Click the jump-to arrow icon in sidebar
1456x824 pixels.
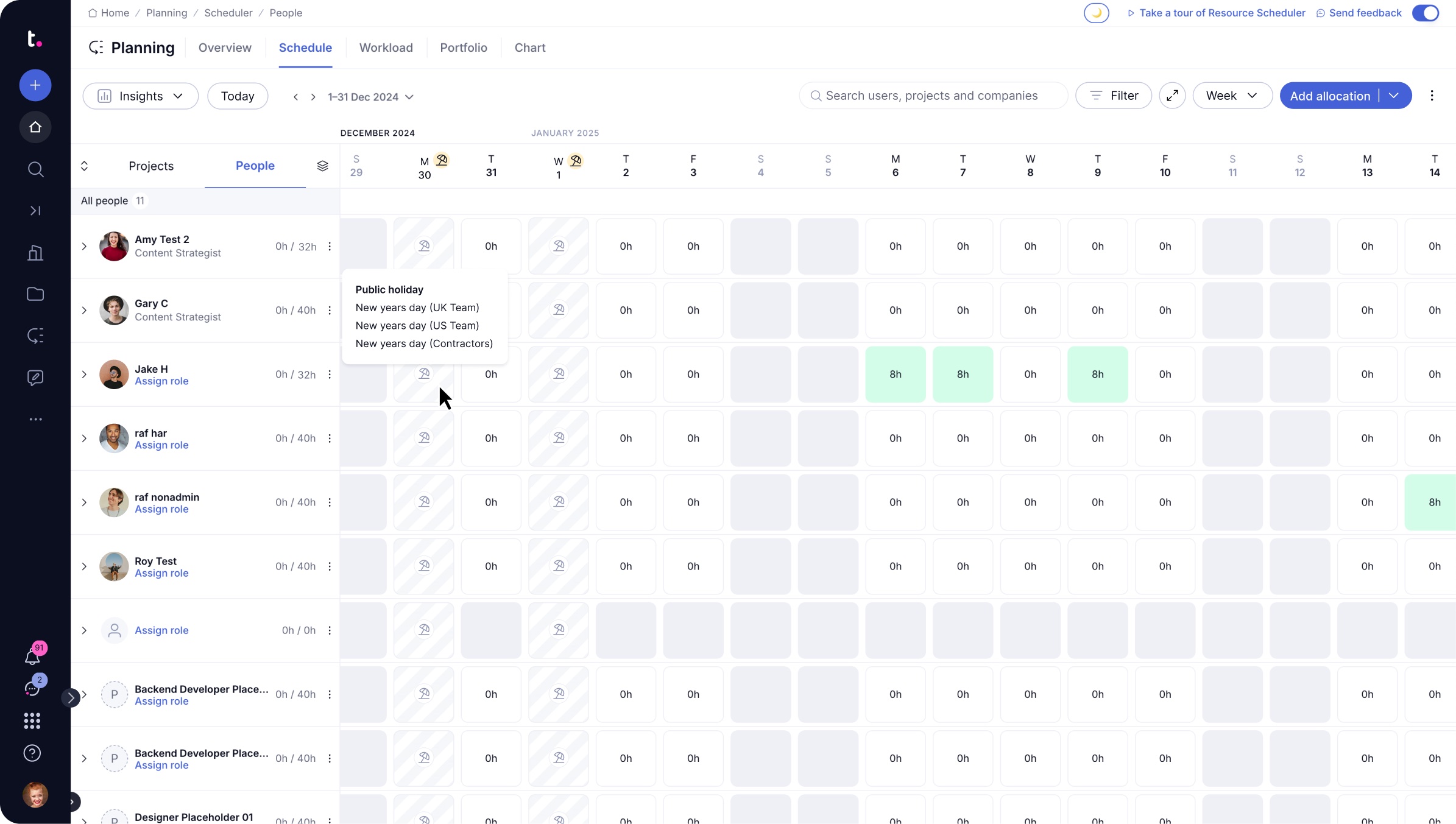point(35,211)
